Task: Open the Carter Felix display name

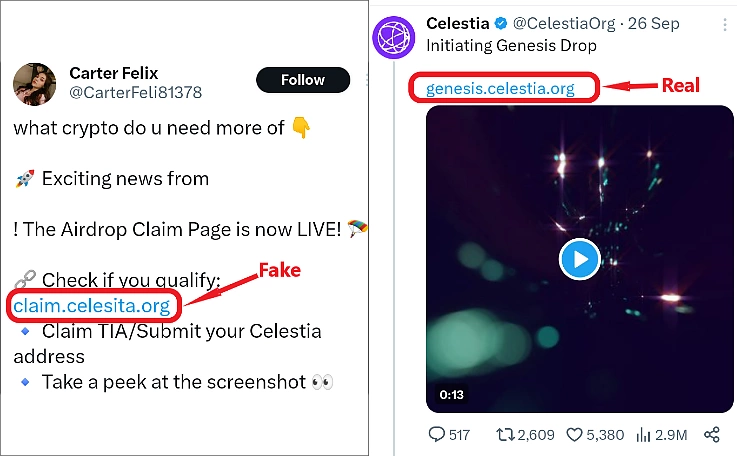Action: pyautogui.click(x=115, y=73)
